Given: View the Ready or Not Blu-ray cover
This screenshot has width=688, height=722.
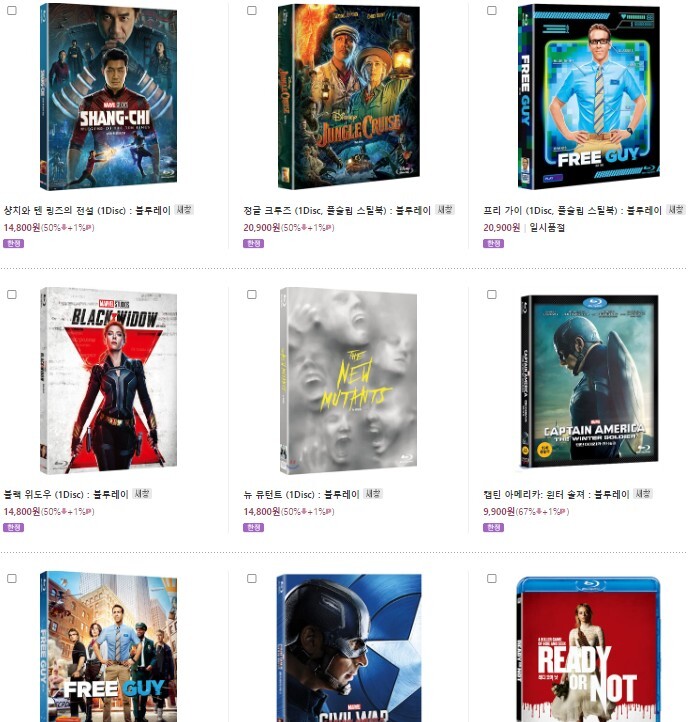Looking at the screenshot, I should (589, 649).
